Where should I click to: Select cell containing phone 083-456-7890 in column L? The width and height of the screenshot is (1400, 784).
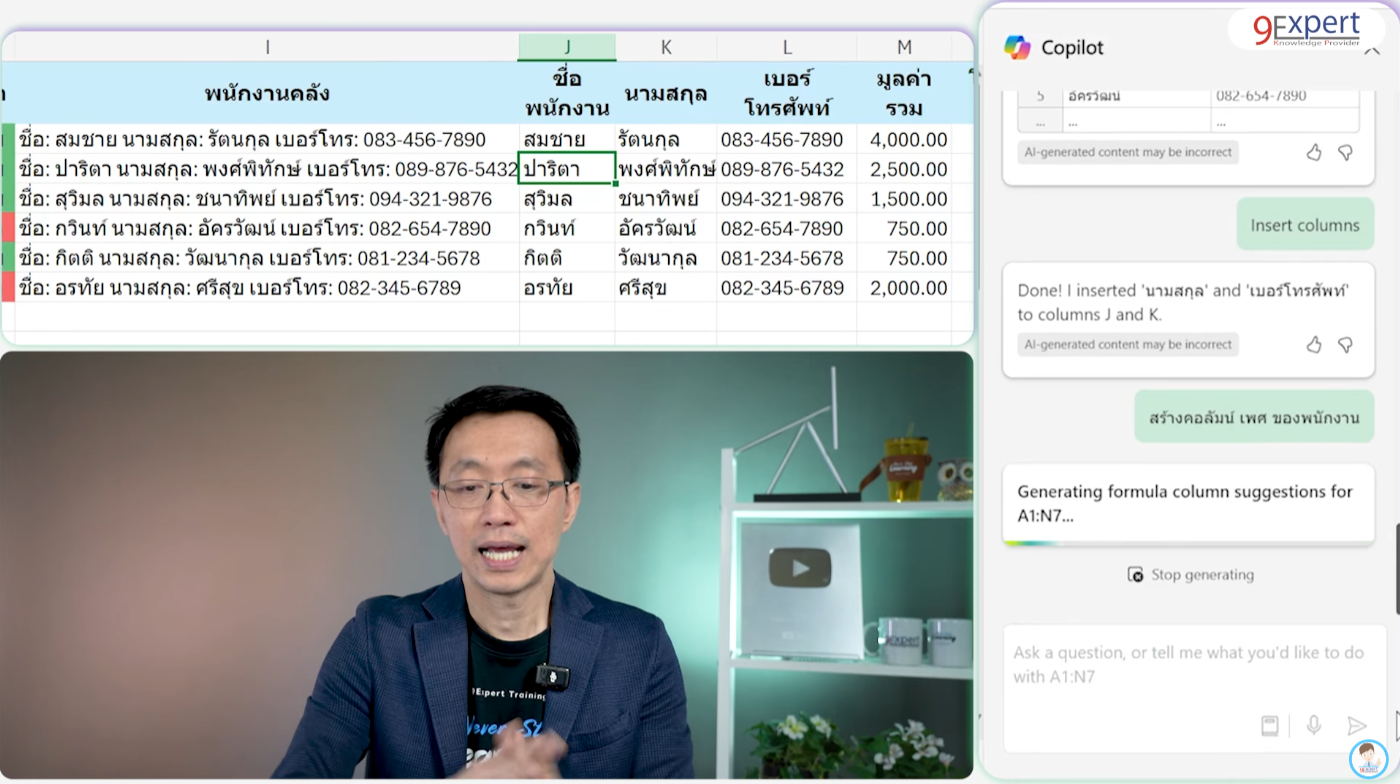pos(782,140)
